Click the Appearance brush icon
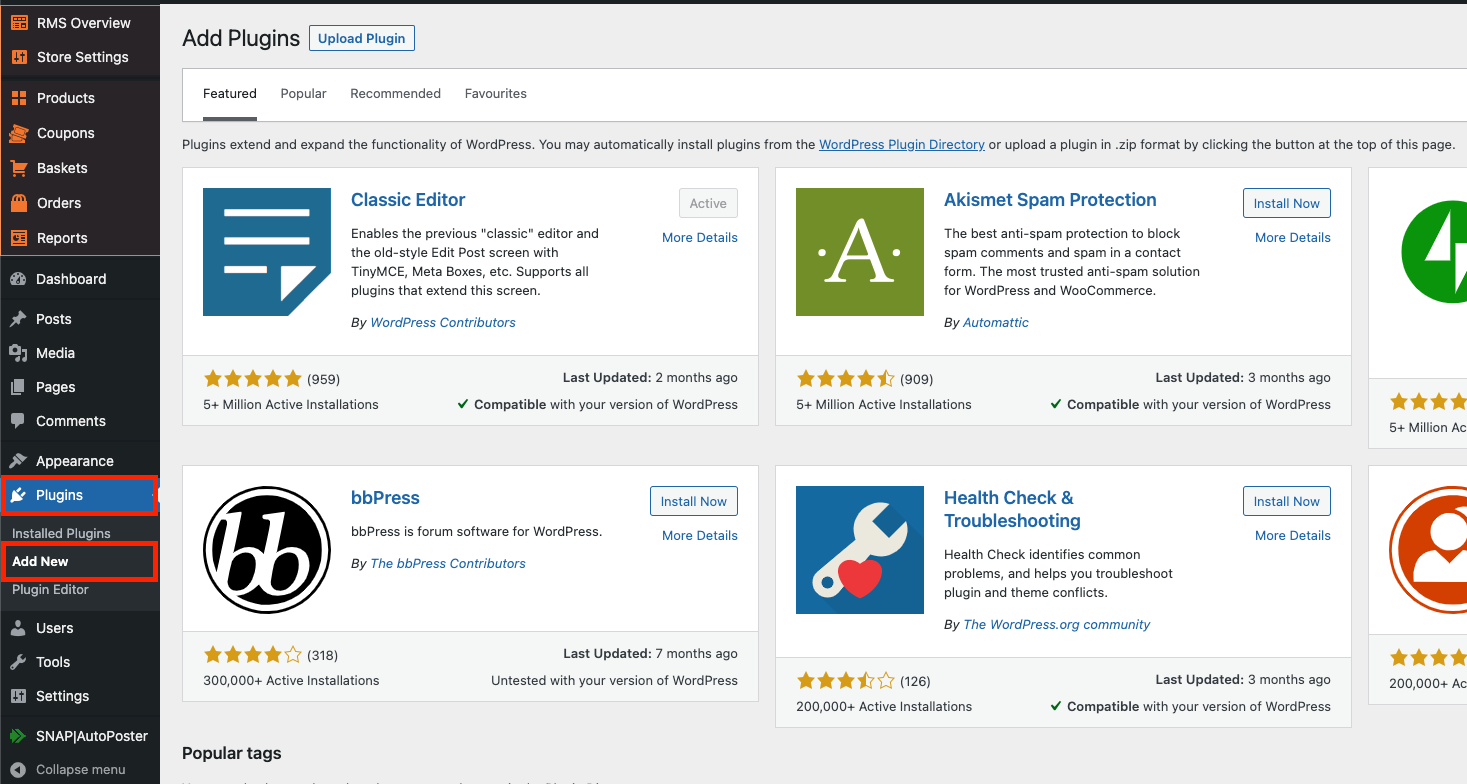The width and height of the screenshot is (1467, 784). click(18, 461)
